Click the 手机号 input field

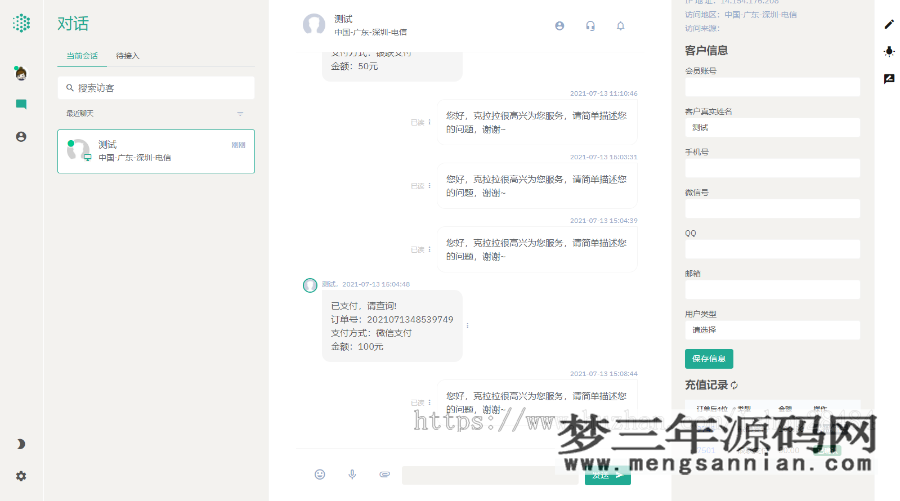[x=773, y=168]
